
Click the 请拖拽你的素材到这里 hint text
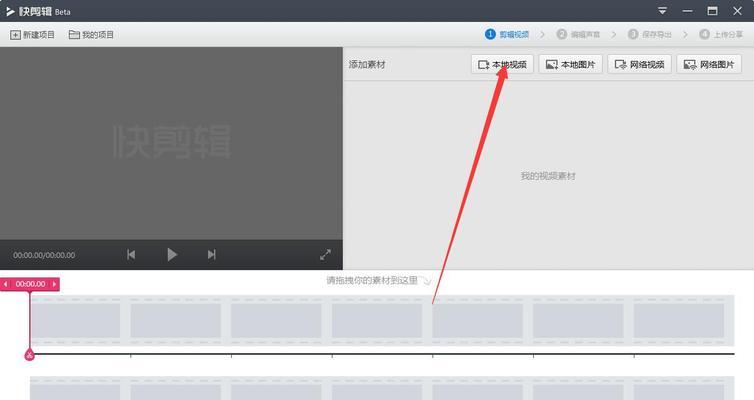pyautogui.click(x=372, y=280)
